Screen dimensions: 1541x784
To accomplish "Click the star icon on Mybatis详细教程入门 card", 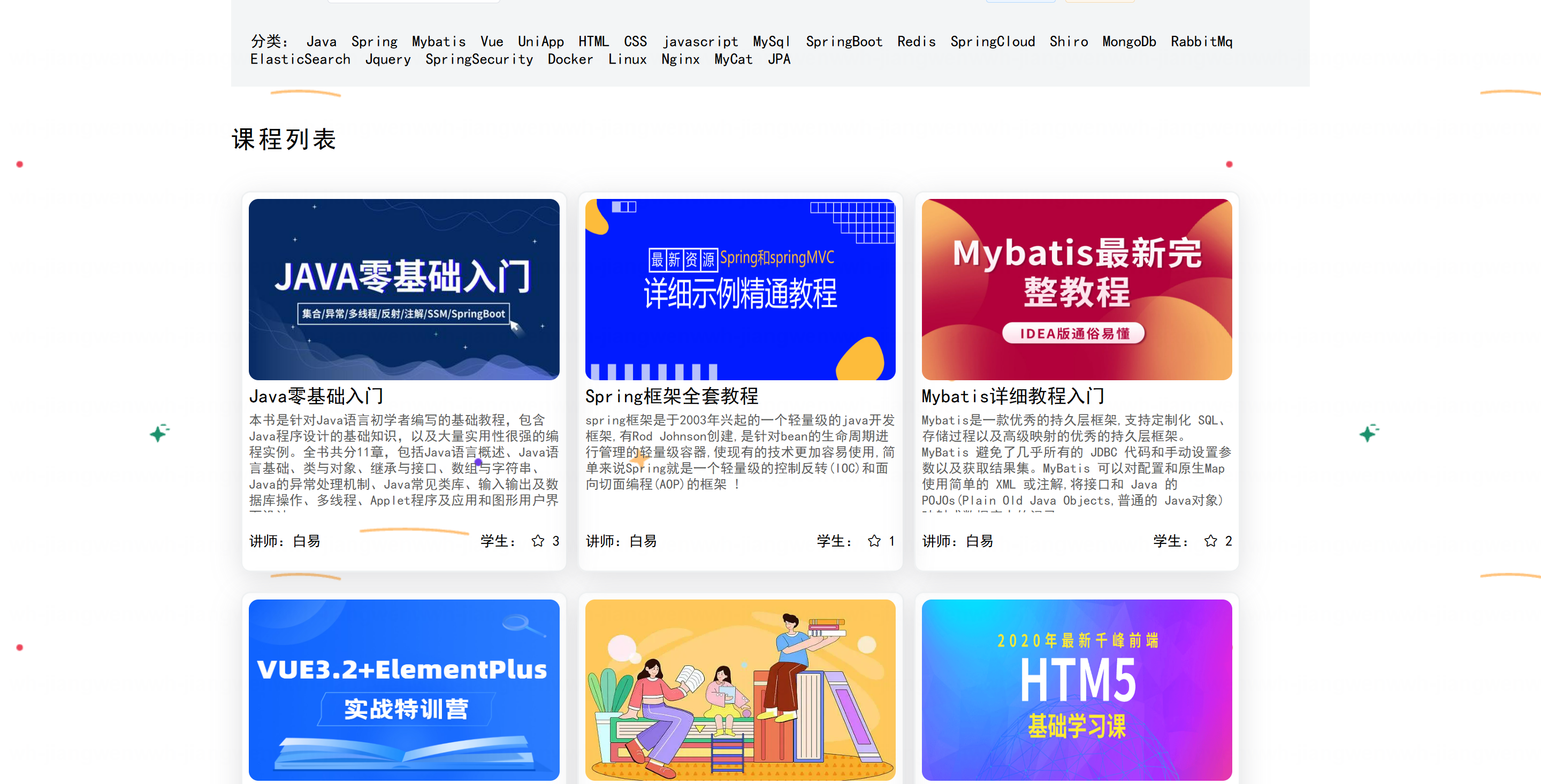I will [1210, 541].
